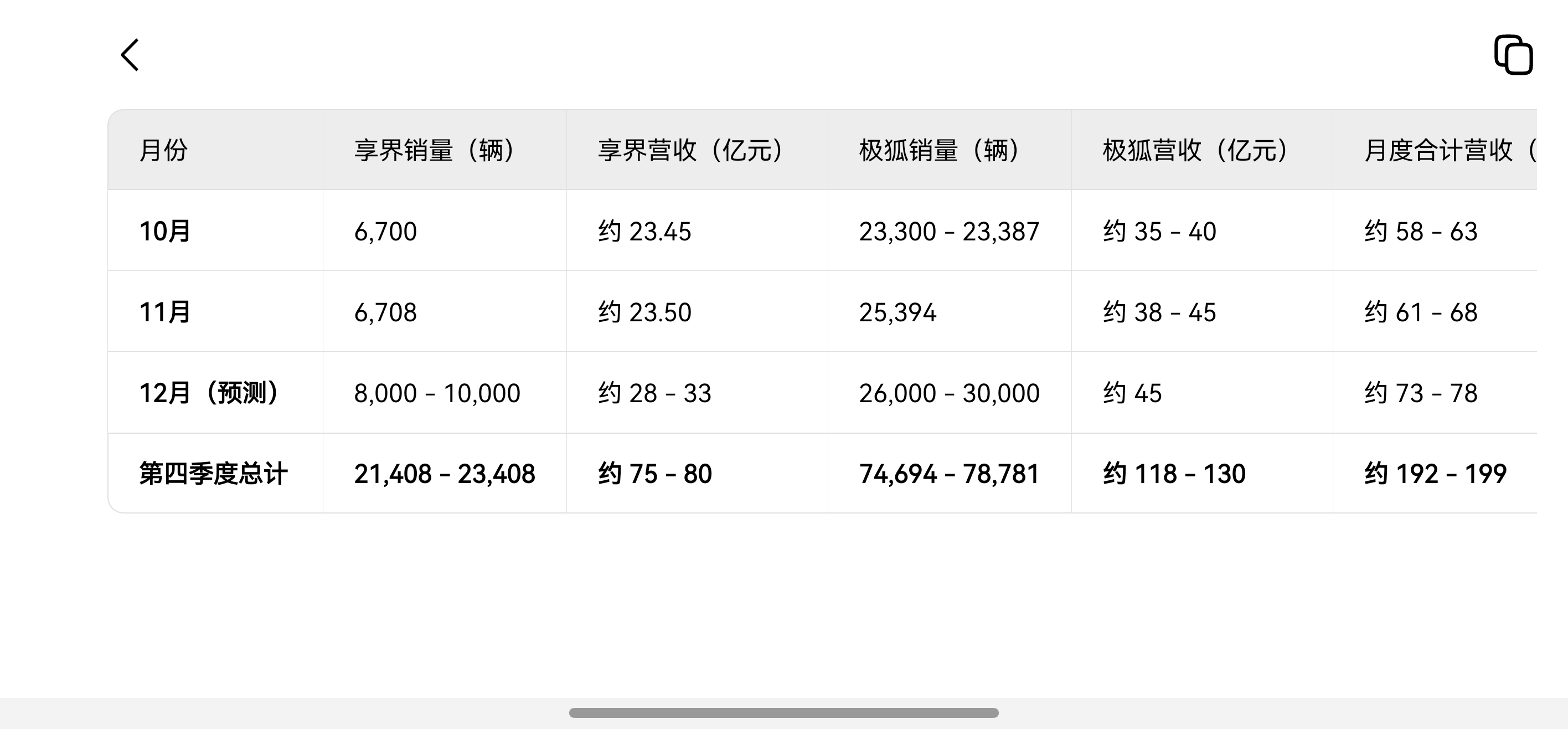Screen dimensions: 1568x729
Task: Click the 享界销量（辆） header cell
Action: coord(435,151)
